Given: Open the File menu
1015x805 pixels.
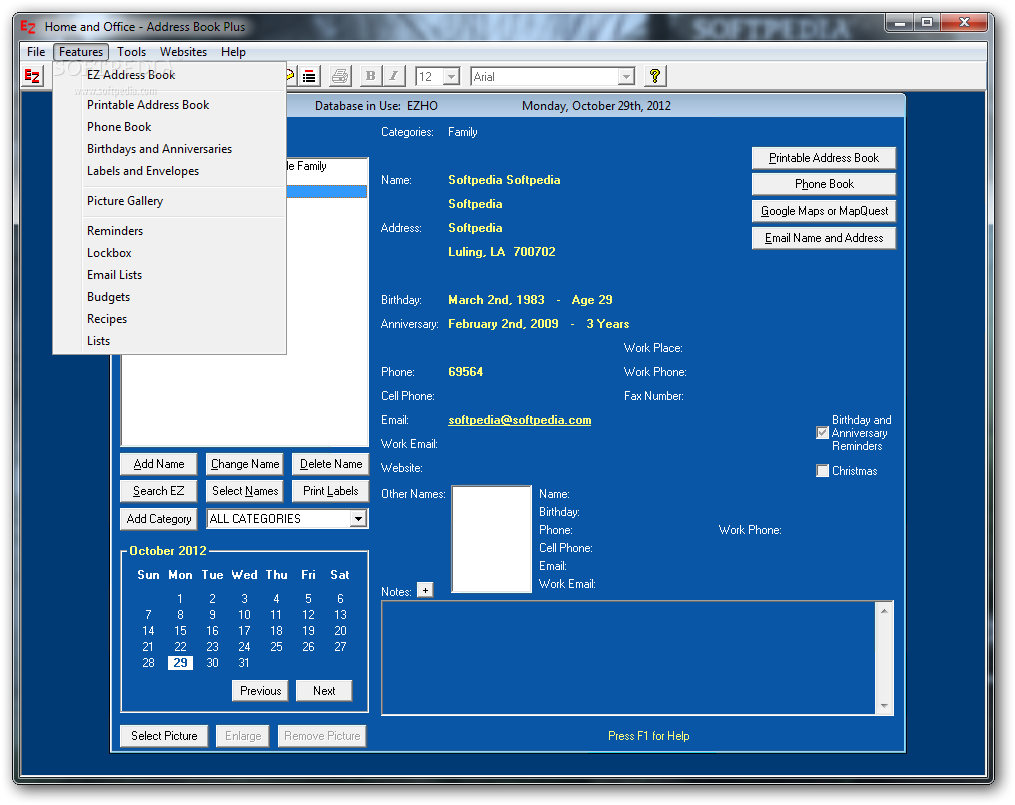Looking at the screenshot, I should (x=36, y=52).
